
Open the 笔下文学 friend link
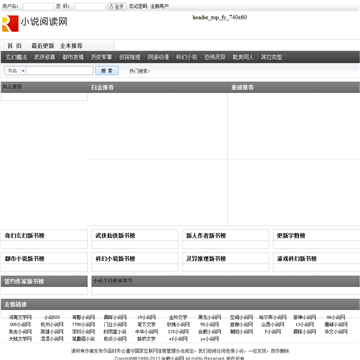[146, 325]
